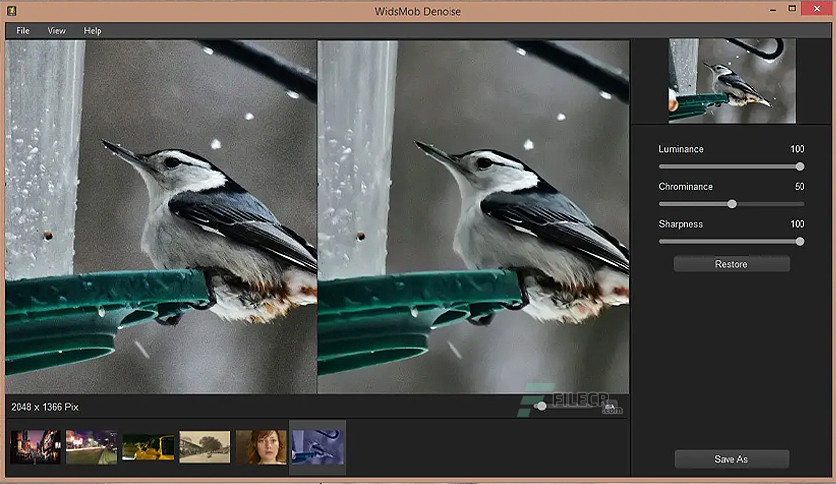Adjust the Luminance slider handle
The width and height of the screenshot is (836, 484).
[x=800, y=167]
